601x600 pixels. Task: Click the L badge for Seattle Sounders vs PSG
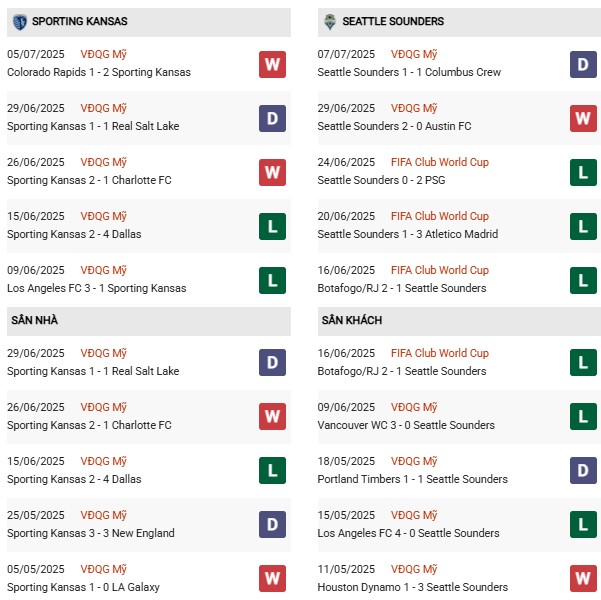click(x=583, y=173)
